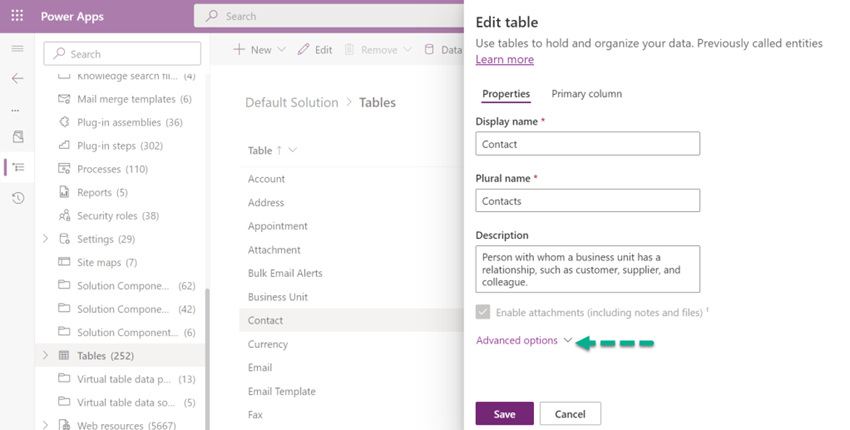Click the Plural name input field
850x430 pixels.
[588, 201]
